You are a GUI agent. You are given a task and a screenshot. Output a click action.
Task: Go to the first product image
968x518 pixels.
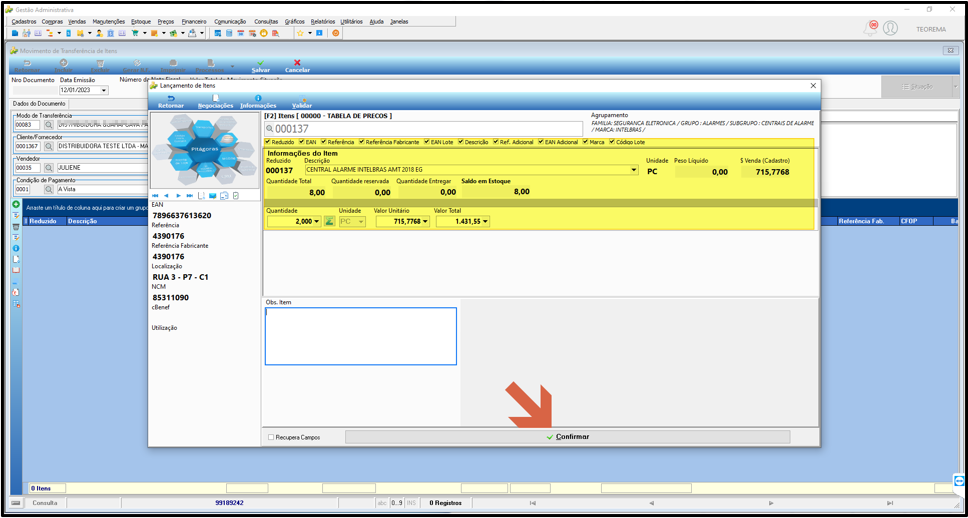[156, 196]
